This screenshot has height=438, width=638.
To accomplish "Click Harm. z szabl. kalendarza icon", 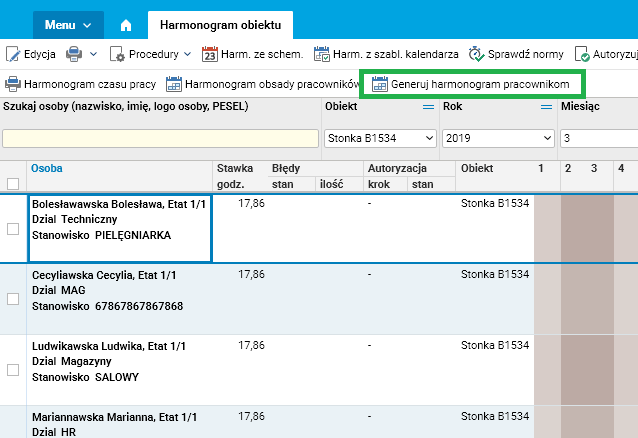I will [x=322, y=54].
